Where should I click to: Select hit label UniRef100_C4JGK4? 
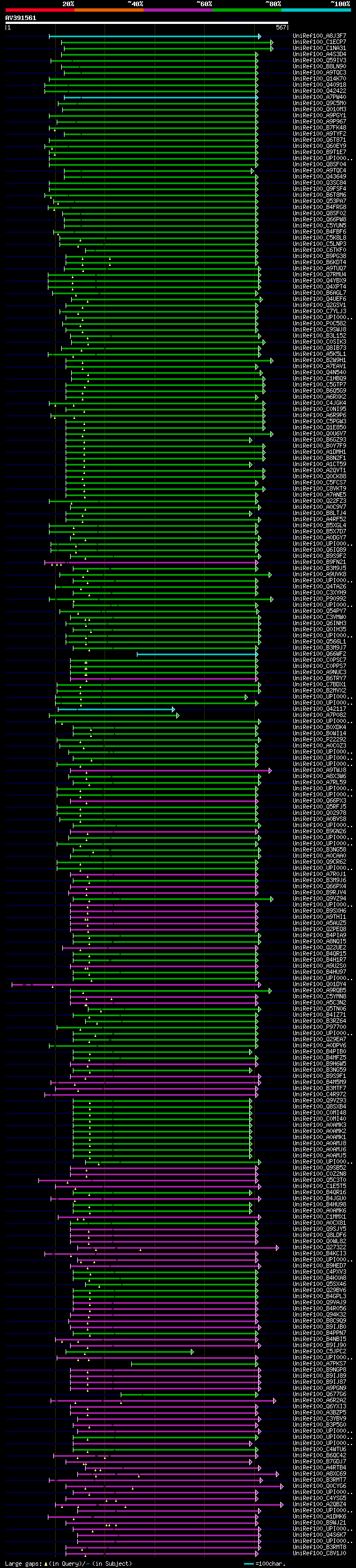pyautogui.click(x=319, y=403)
